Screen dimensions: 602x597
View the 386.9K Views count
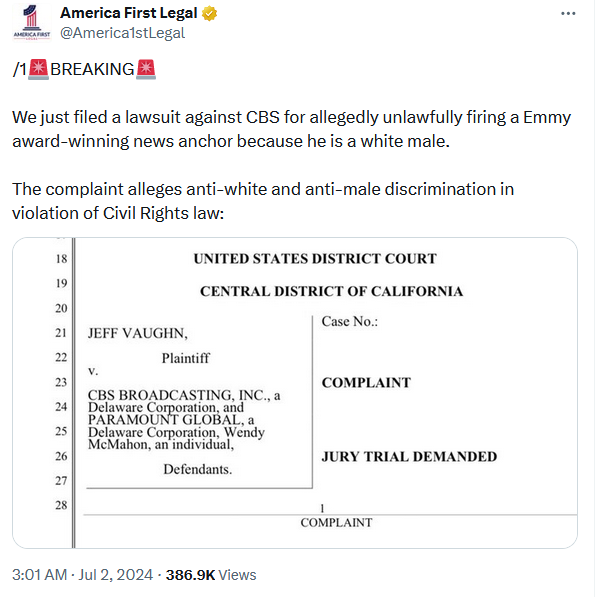point(211,575)
